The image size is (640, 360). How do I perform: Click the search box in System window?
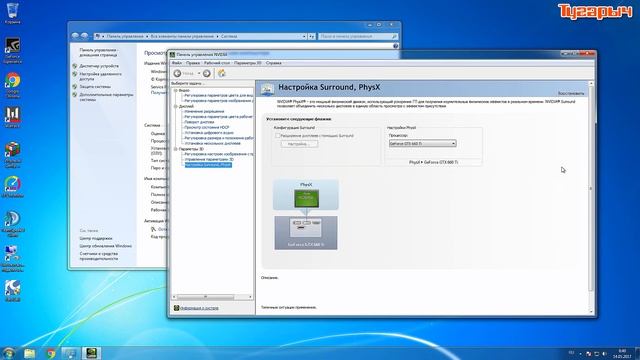(358, 36)
